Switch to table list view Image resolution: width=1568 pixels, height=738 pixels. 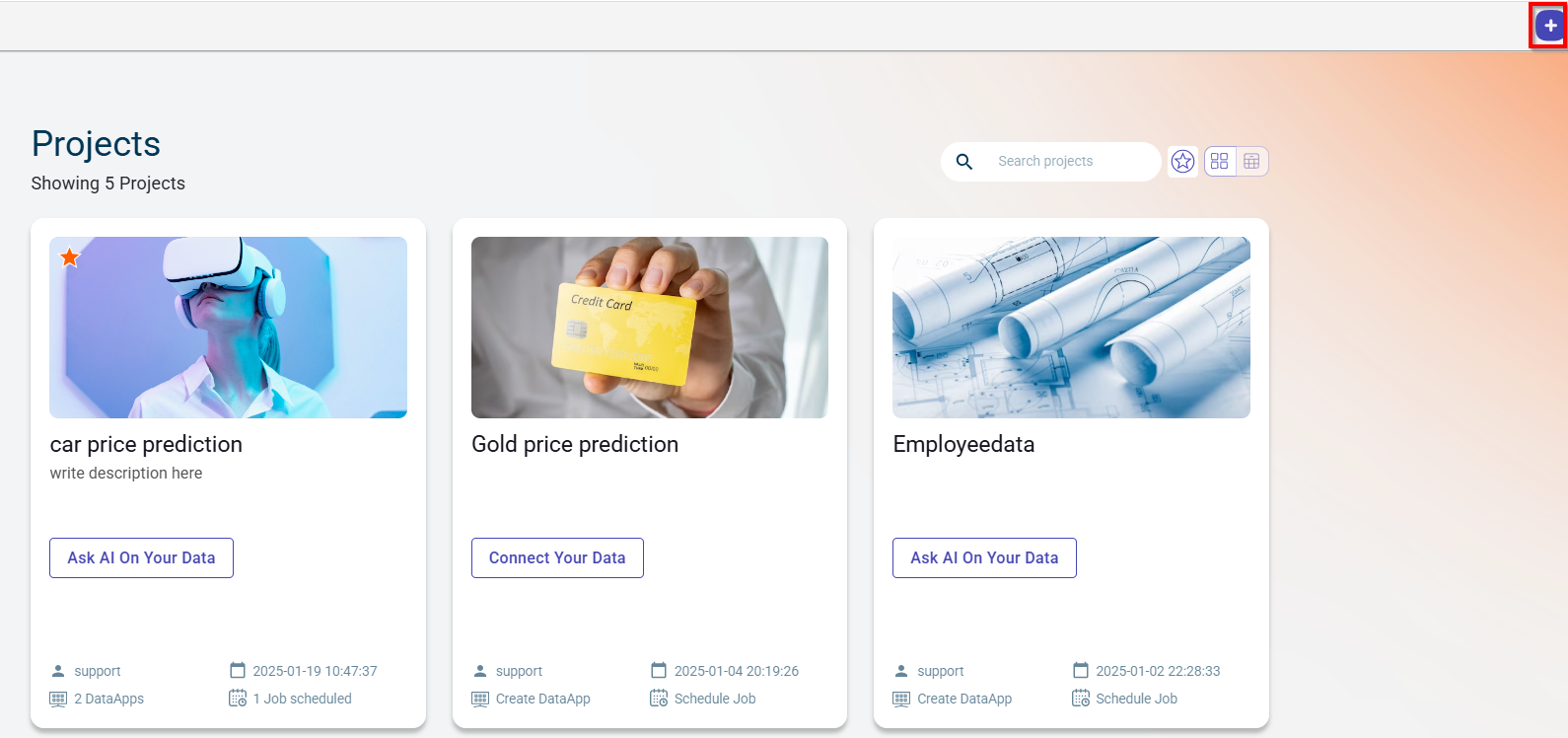coord(1251,162)
